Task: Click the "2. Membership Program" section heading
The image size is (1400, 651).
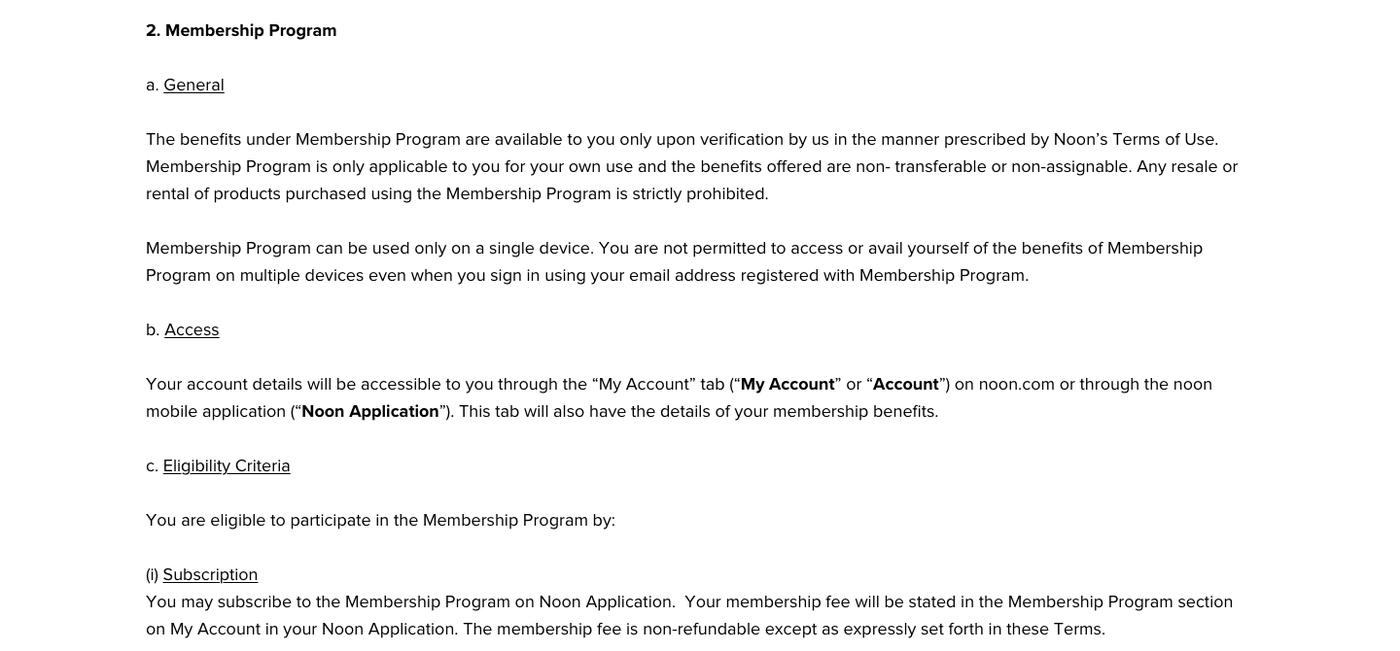Action: 241,30
